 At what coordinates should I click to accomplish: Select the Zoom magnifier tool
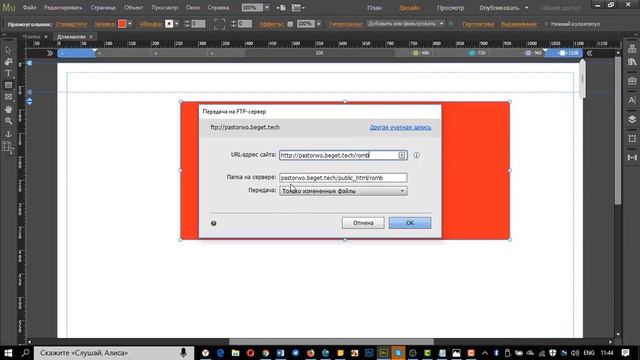(x=8, y=121)
